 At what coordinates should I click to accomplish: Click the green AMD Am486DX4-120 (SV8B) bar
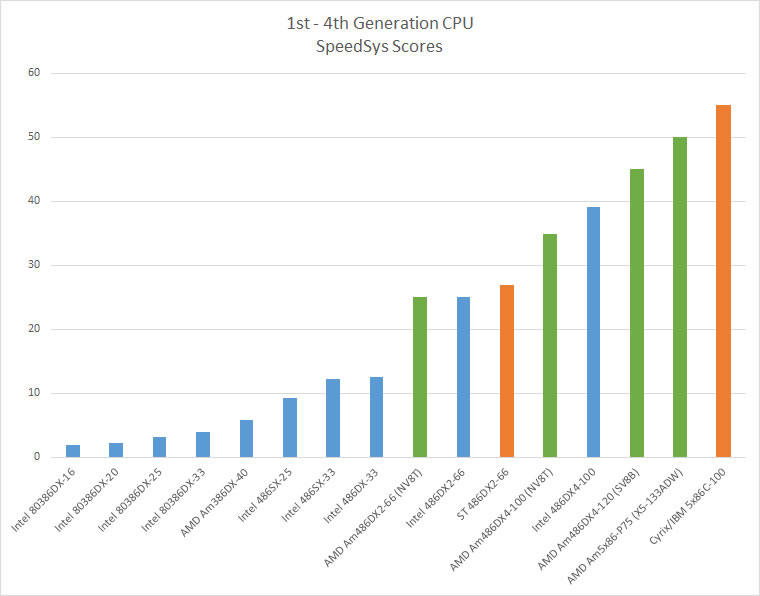(637, 313)
